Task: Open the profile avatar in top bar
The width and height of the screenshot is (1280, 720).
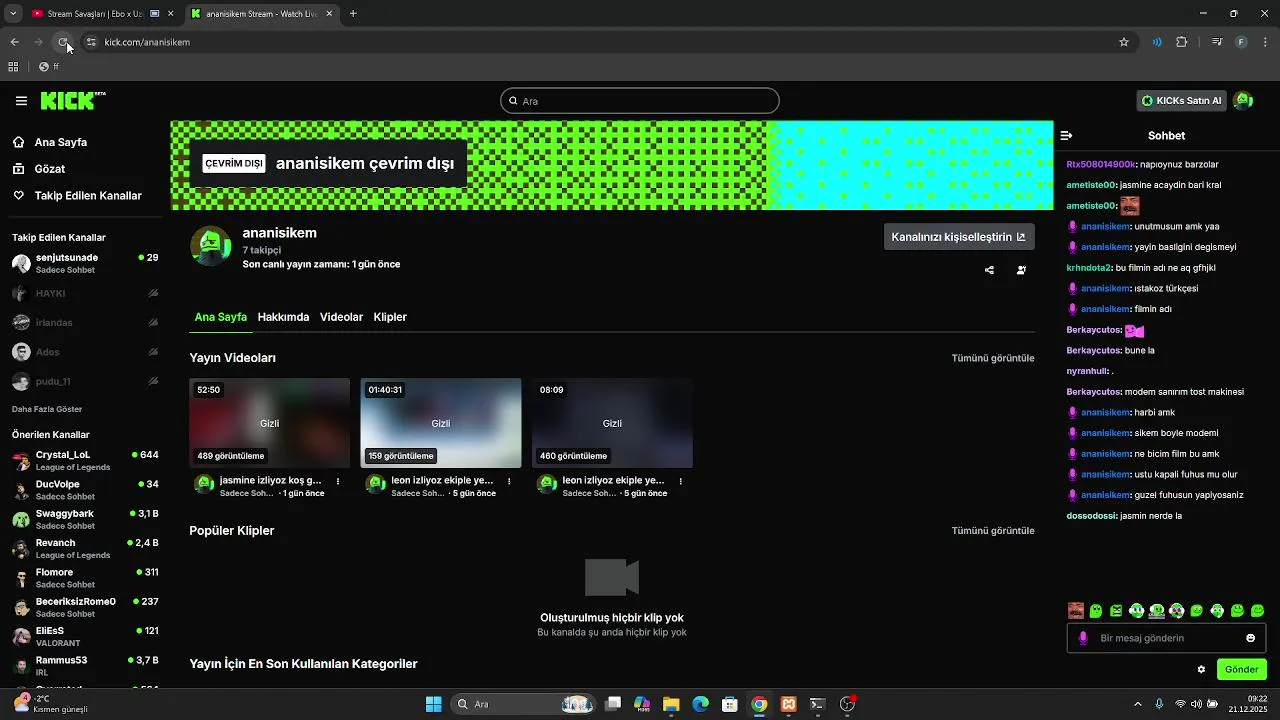Action: pos(1243,100)
